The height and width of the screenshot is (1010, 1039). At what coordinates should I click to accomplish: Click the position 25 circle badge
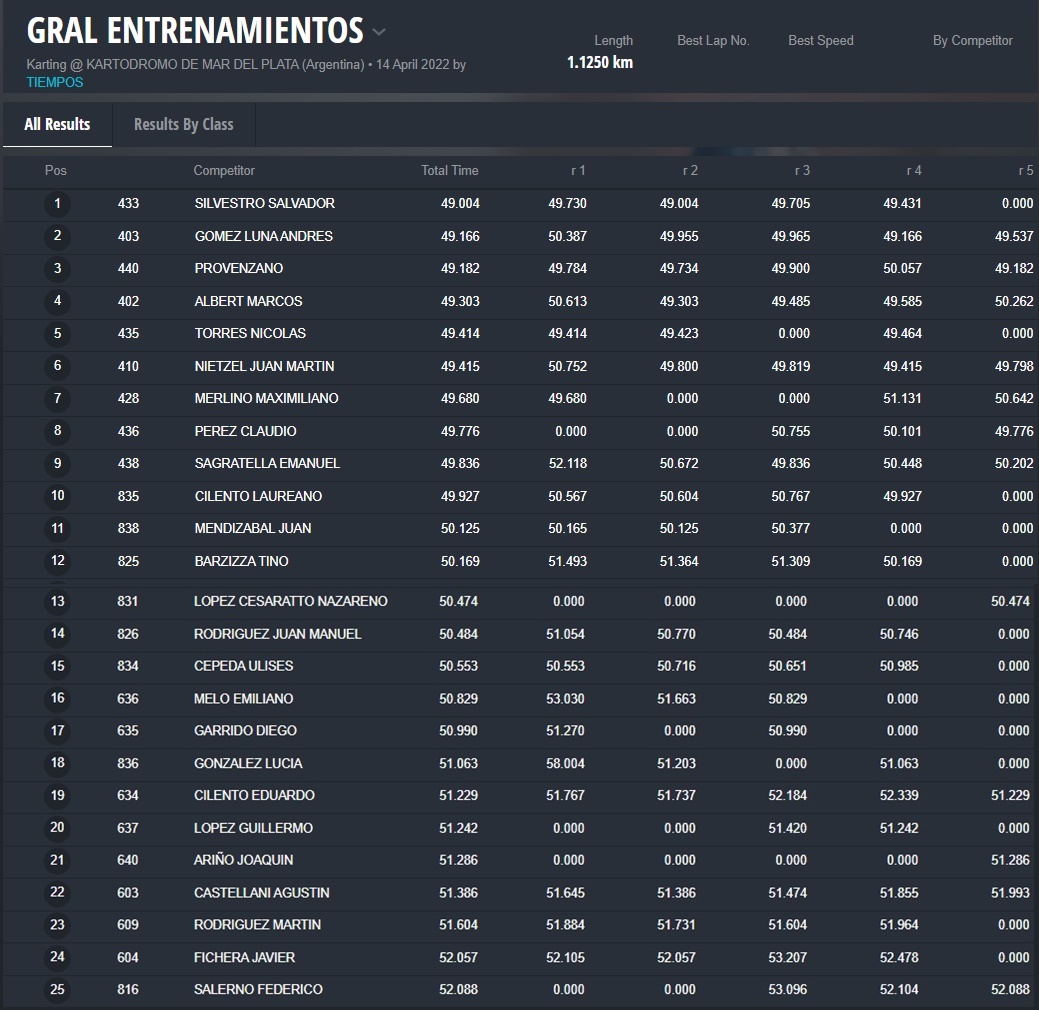(57, 990)
